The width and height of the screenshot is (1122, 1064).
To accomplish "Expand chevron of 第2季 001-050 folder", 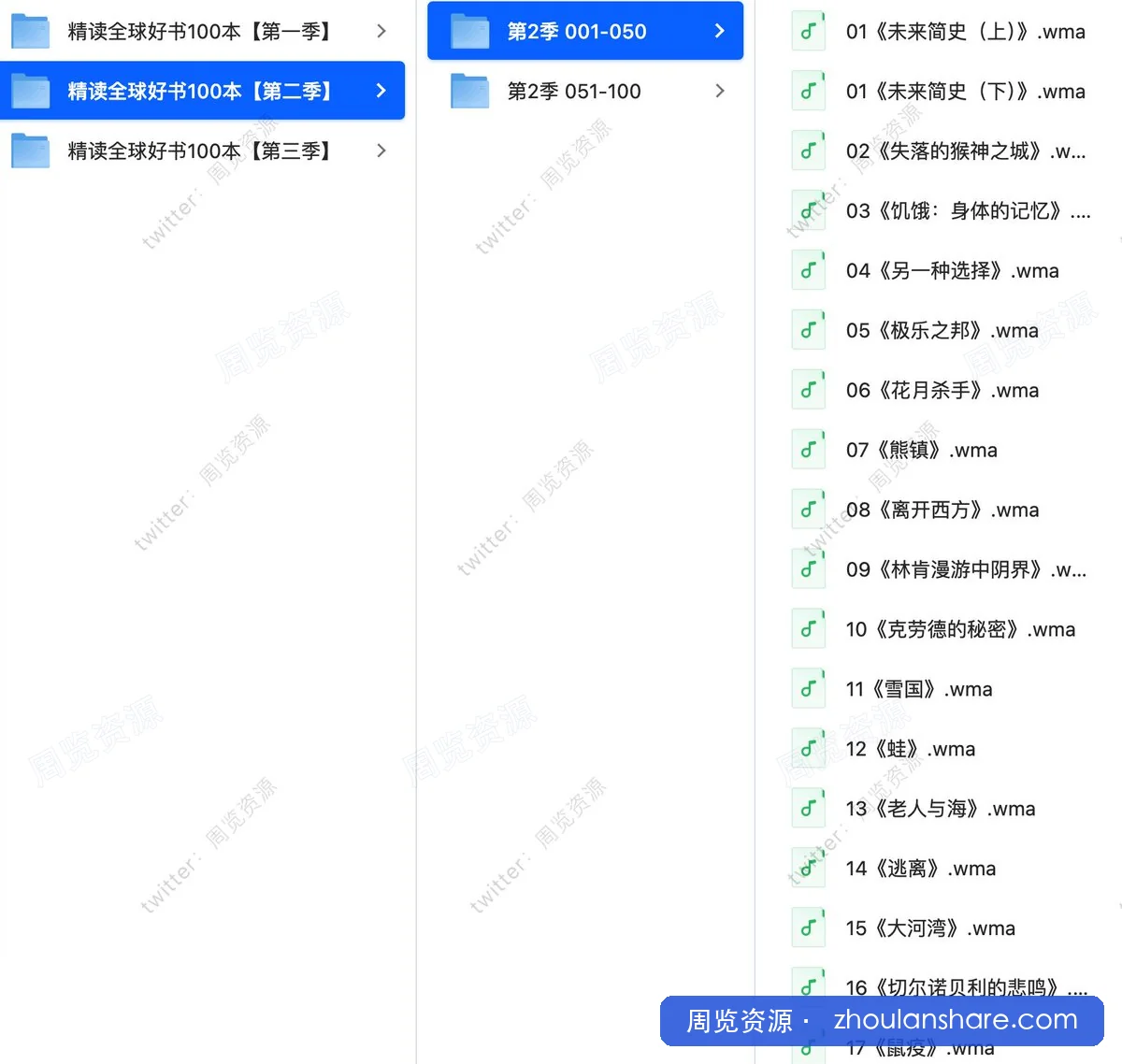I will [719, 31].
